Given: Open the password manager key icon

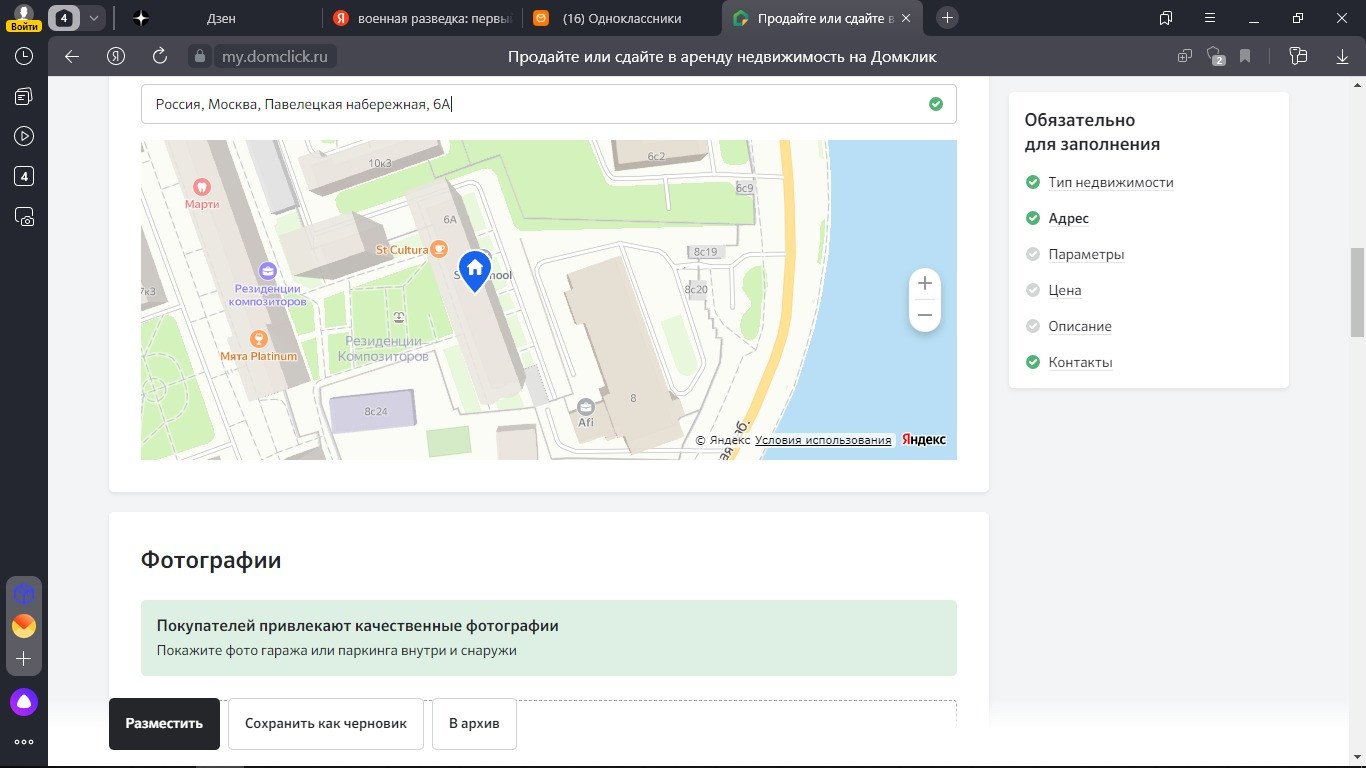Looking at the screenshot, I should 1299,56.
